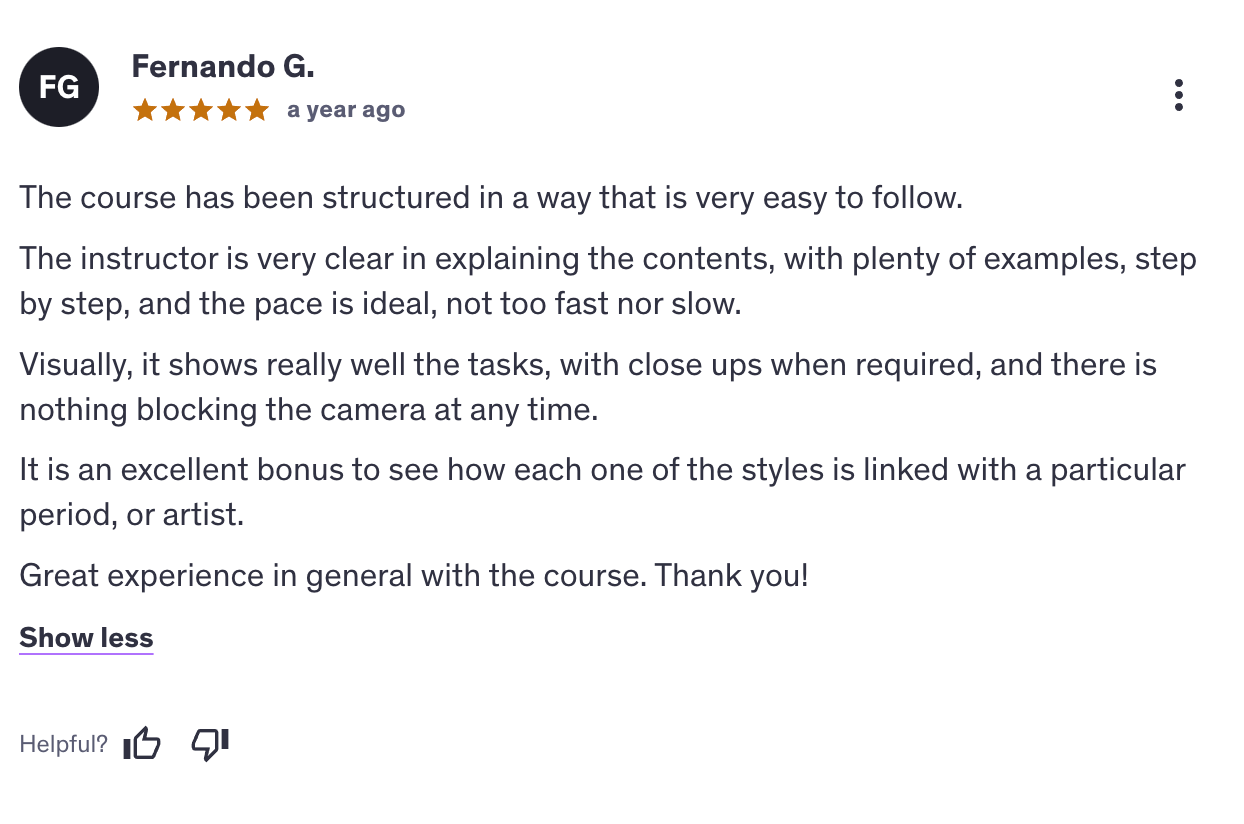Click the sentence about course being structured

(490, 197)
